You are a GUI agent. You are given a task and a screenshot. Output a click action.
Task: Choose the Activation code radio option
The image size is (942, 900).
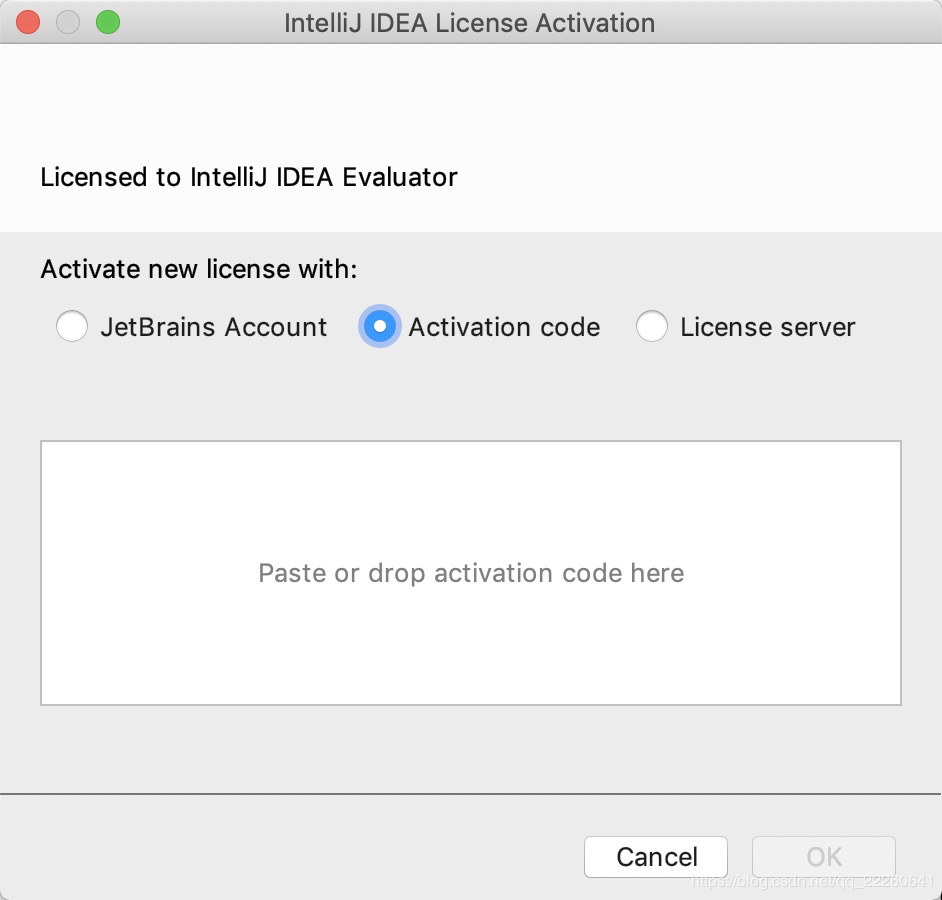(x=380, y=327)
